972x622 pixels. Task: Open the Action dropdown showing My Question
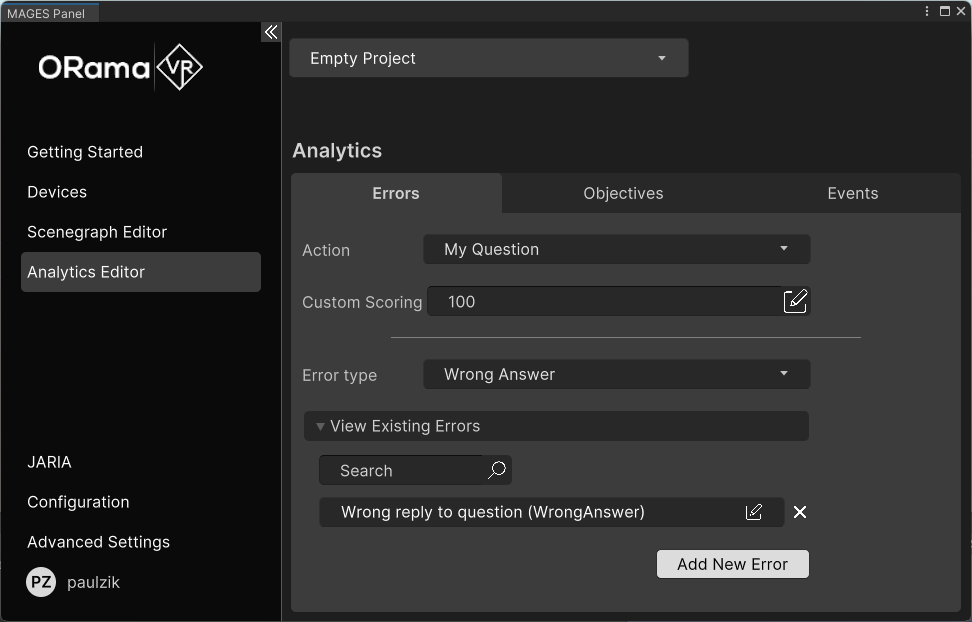616,249
